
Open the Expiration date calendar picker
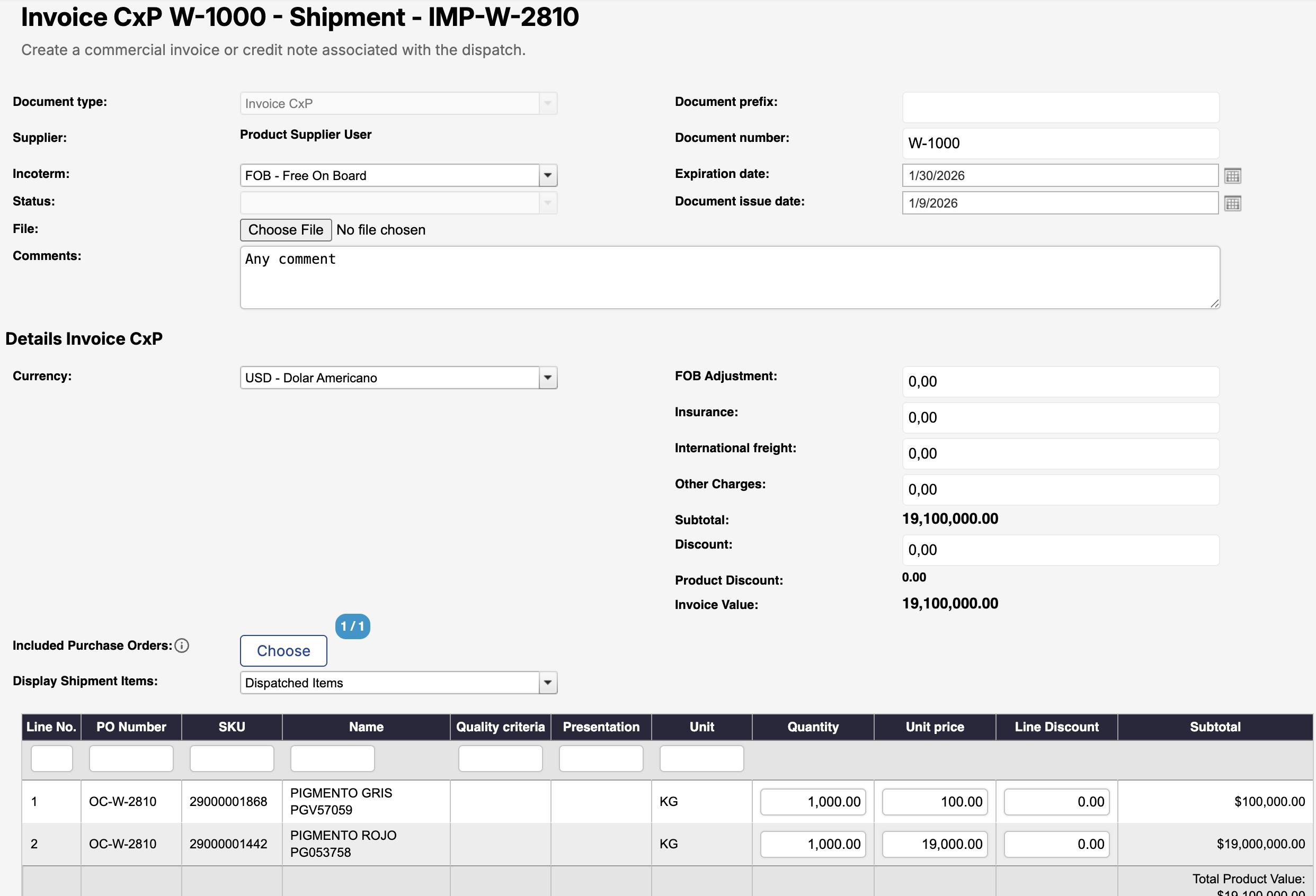1232,175
